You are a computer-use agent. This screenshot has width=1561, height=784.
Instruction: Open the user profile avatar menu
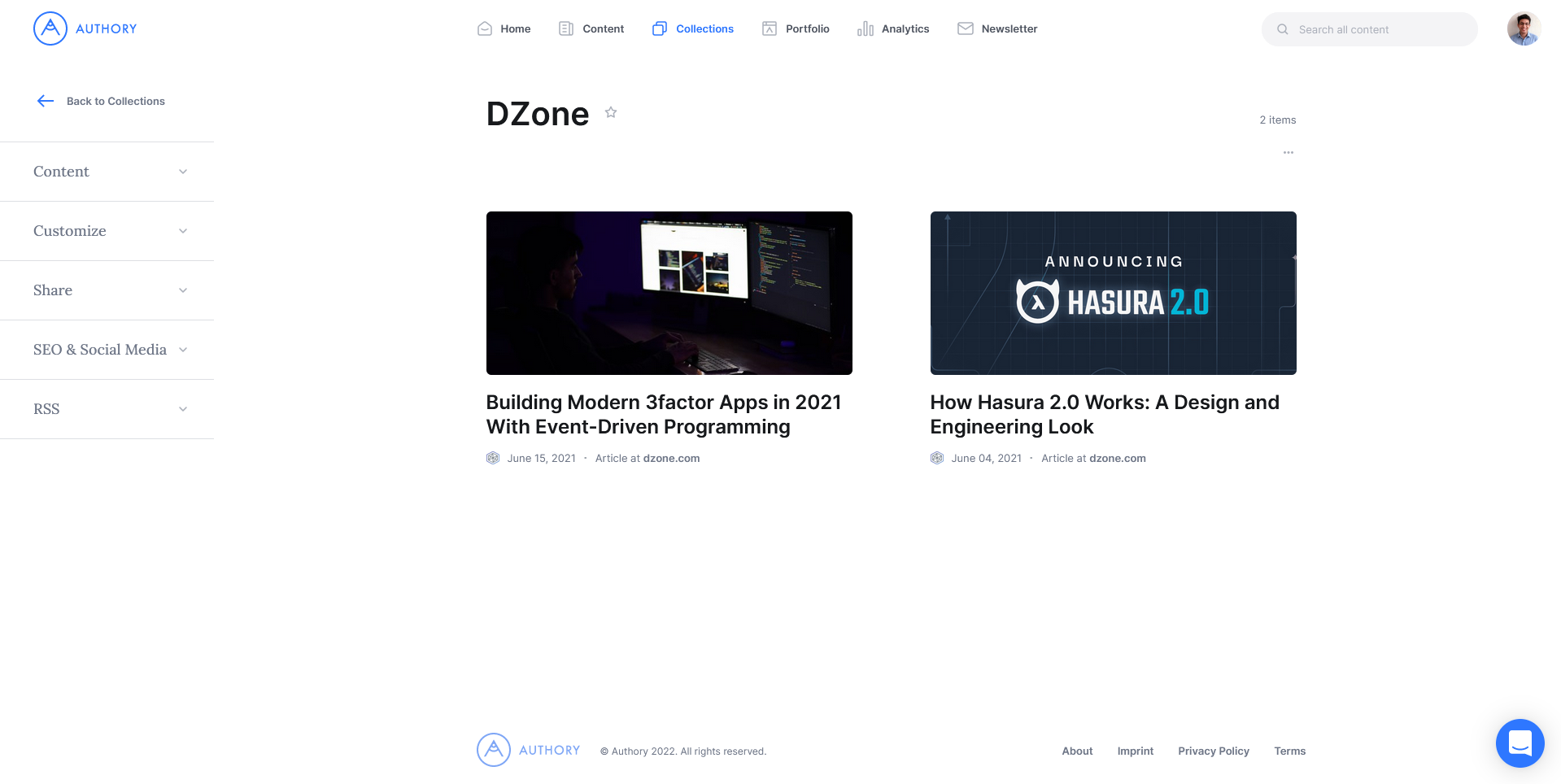point(1524,28)
